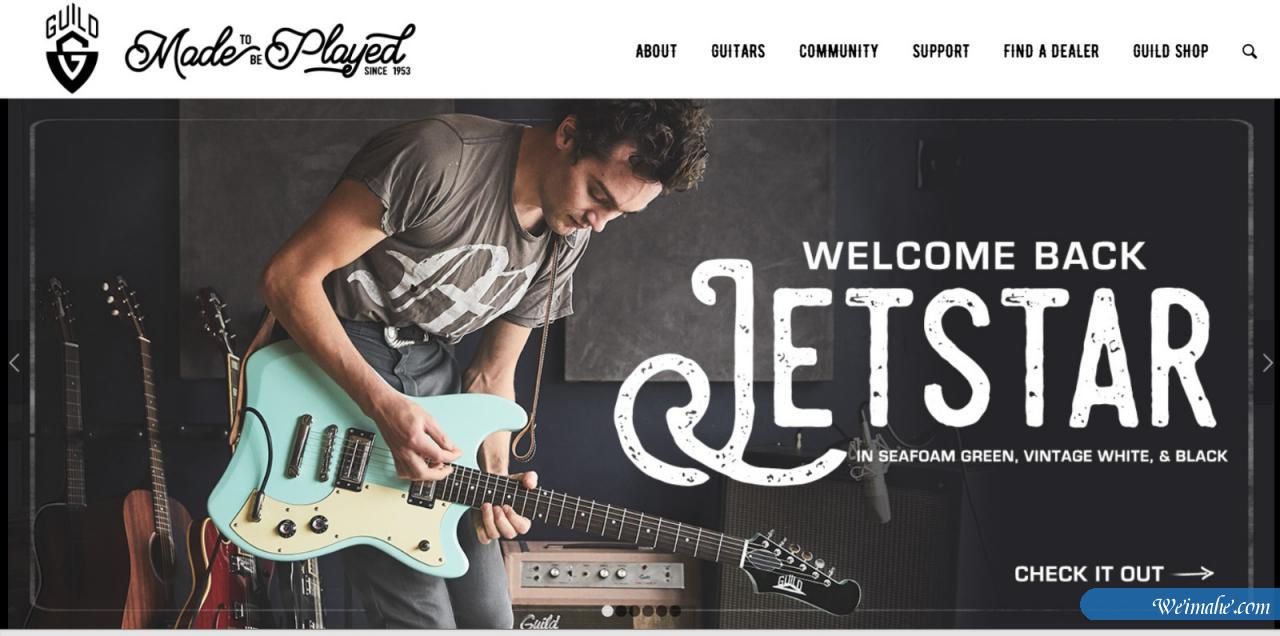1280x636 pixels.
Task: Open search with the magnifier icon
Action: coord(1249,51)
